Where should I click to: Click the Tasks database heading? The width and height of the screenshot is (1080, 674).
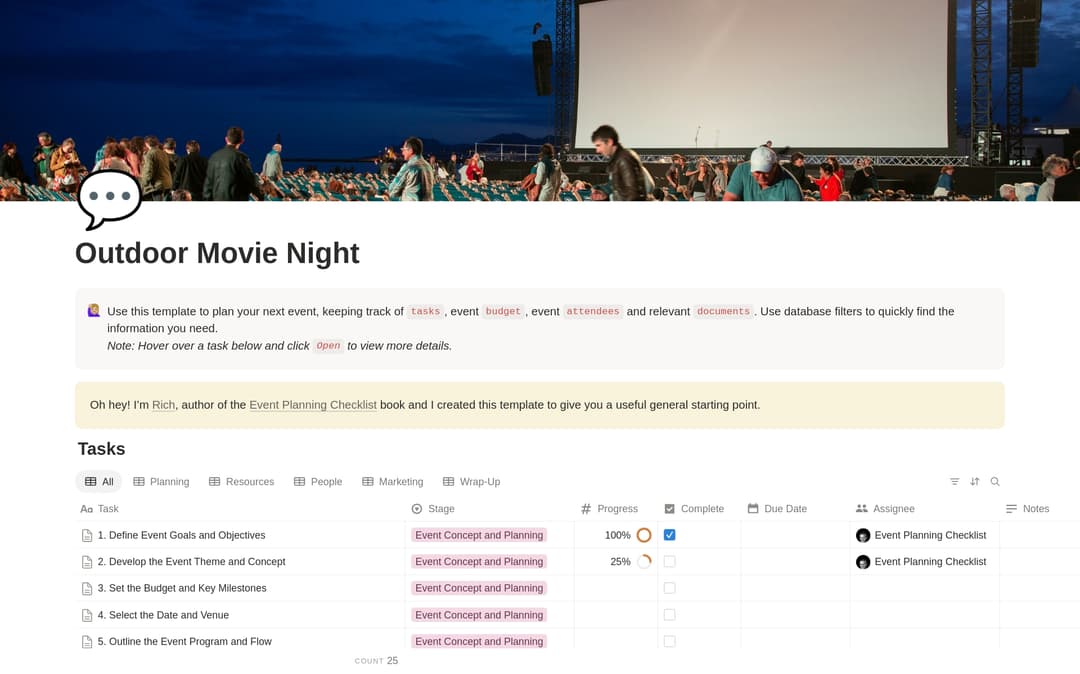tap(101, 449)
